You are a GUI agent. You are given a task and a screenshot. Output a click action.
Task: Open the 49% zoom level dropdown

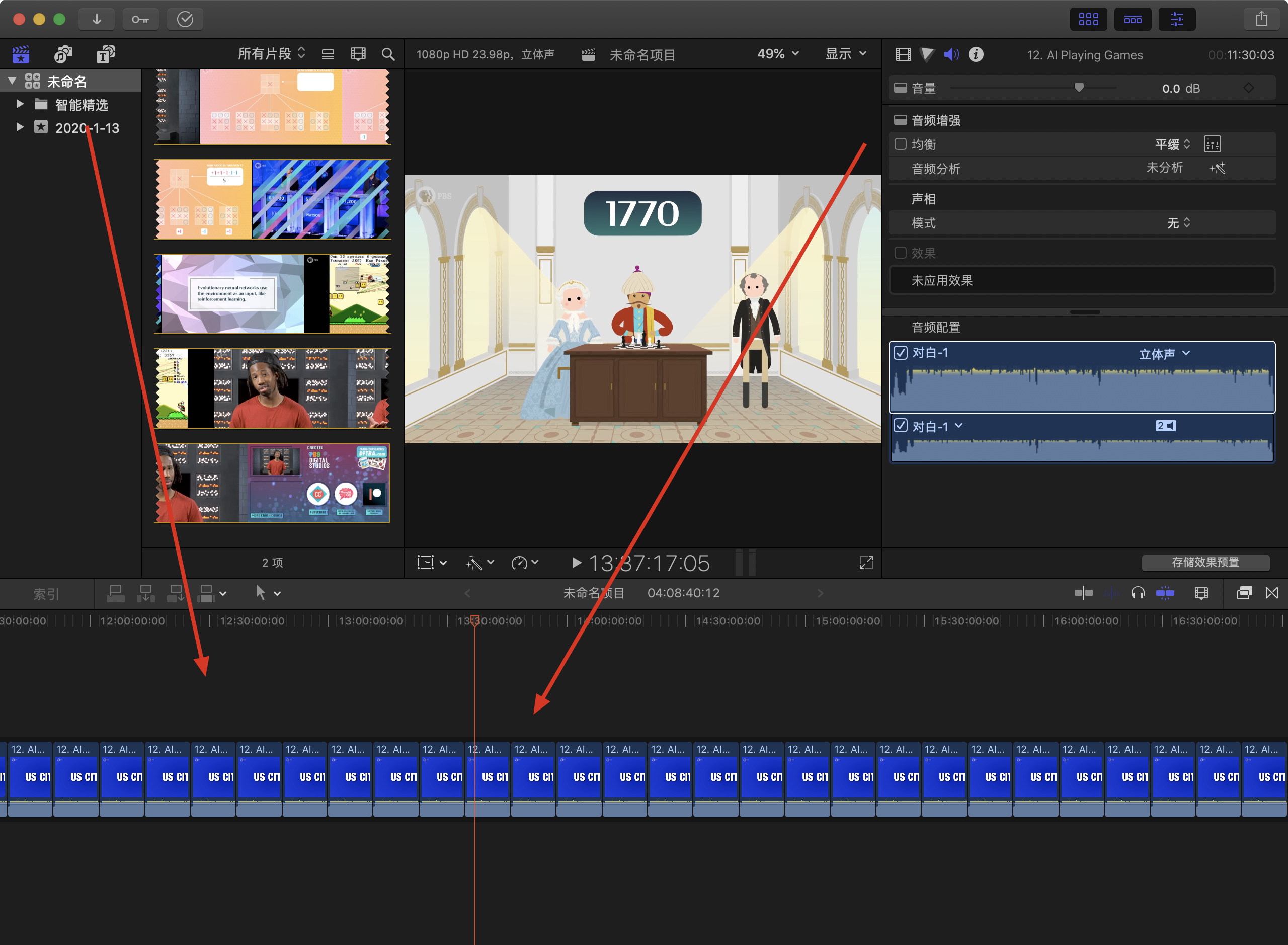coord(777,54)
